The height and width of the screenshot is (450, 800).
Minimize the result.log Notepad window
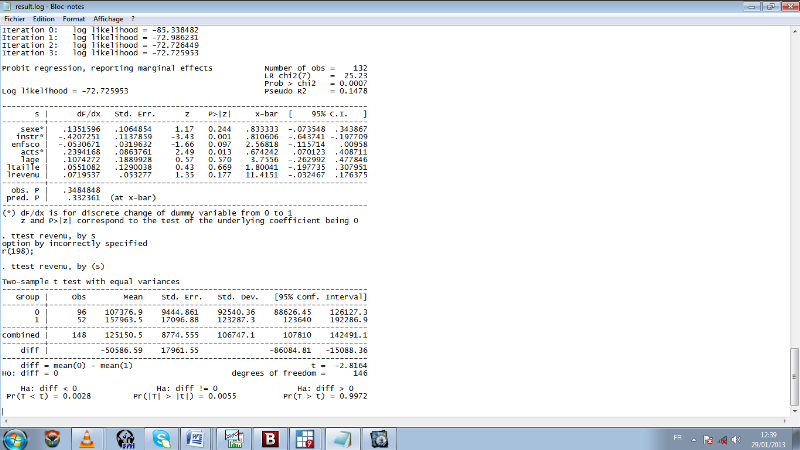[x=752, y=6]
